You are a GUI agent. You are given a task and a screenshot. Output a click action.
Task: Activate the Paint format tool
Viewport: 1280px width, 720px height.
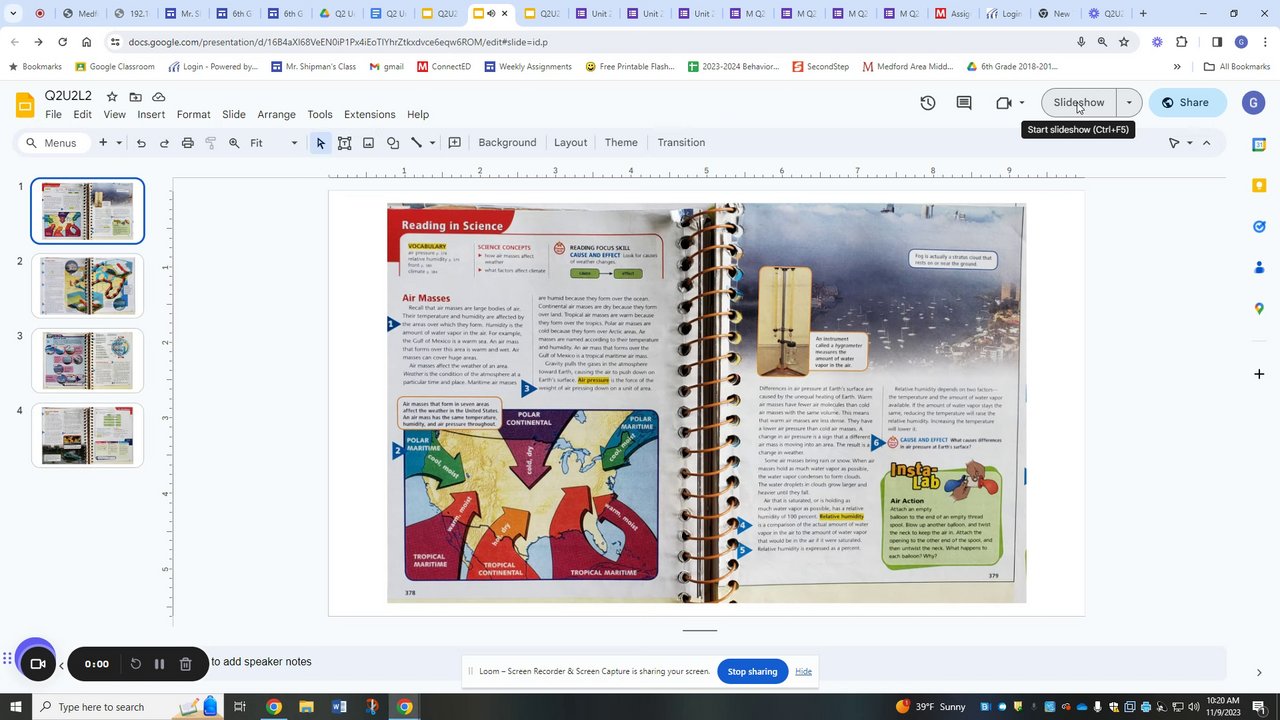pos(210,143)
